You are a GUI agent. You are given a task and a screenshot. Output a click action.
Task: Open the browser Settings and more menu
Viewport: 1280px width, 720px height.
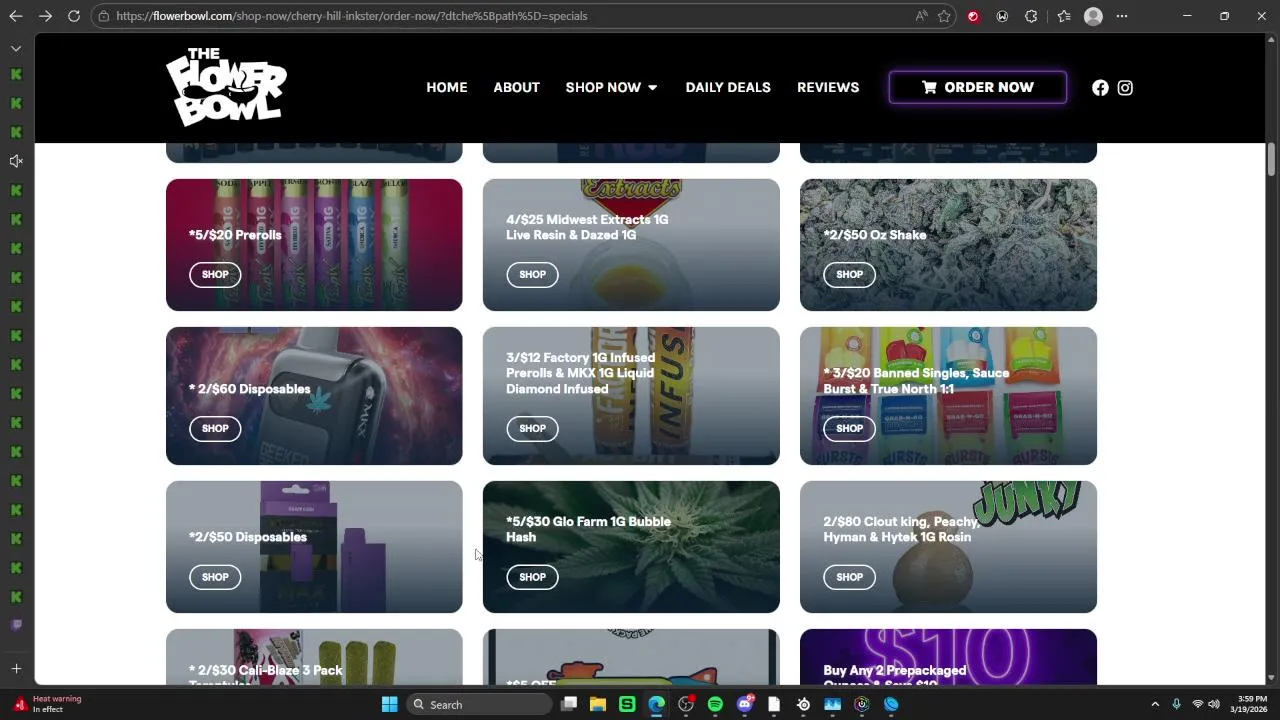[x=1122, y=16]
